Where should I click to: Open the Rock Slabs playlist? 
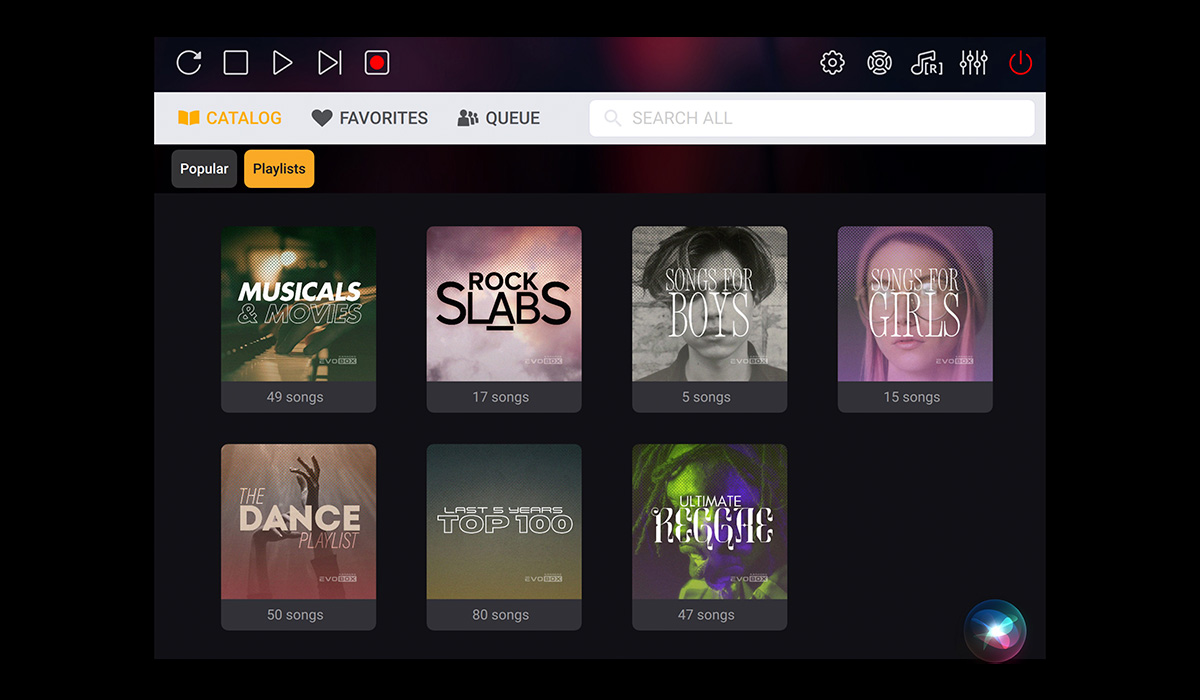coord(504,304)
